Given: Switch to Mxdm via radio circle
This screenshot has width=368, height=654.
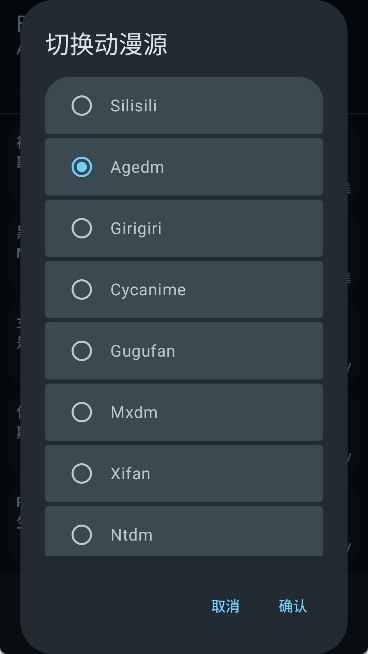Looking at the screenshot, I should pos(82,412).
